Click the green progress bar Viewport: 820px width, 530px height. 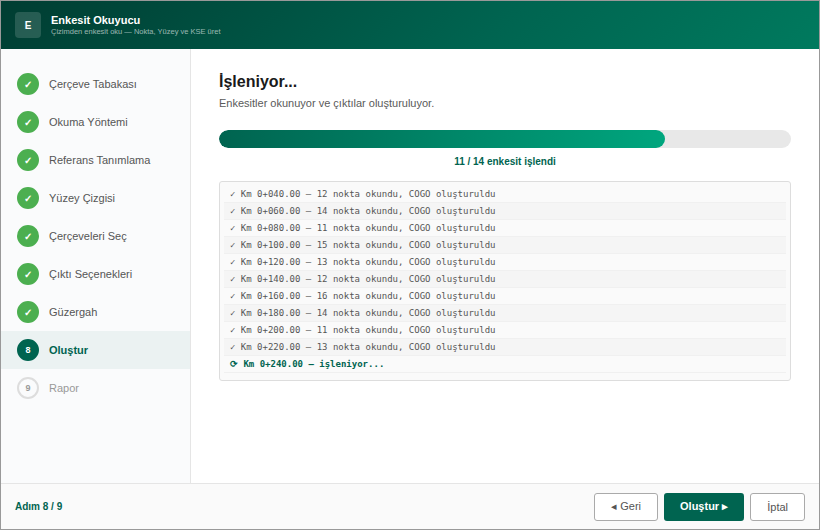coord(442,139)
